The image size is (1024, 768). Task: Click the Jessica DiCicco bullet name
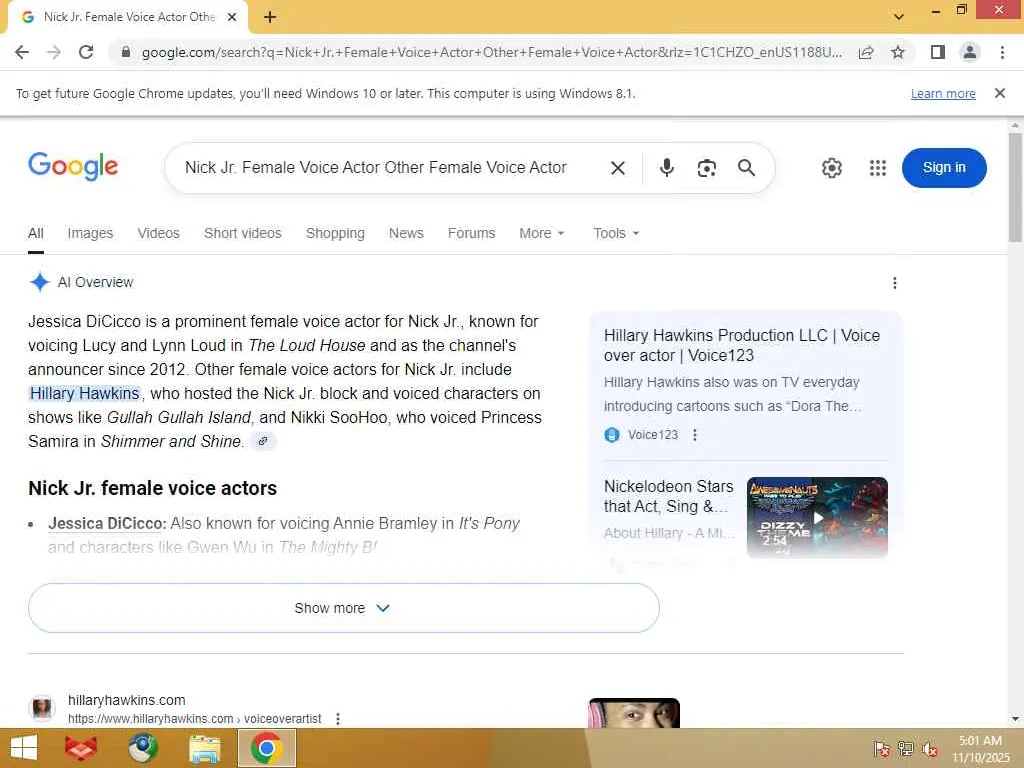coord(107,524)
